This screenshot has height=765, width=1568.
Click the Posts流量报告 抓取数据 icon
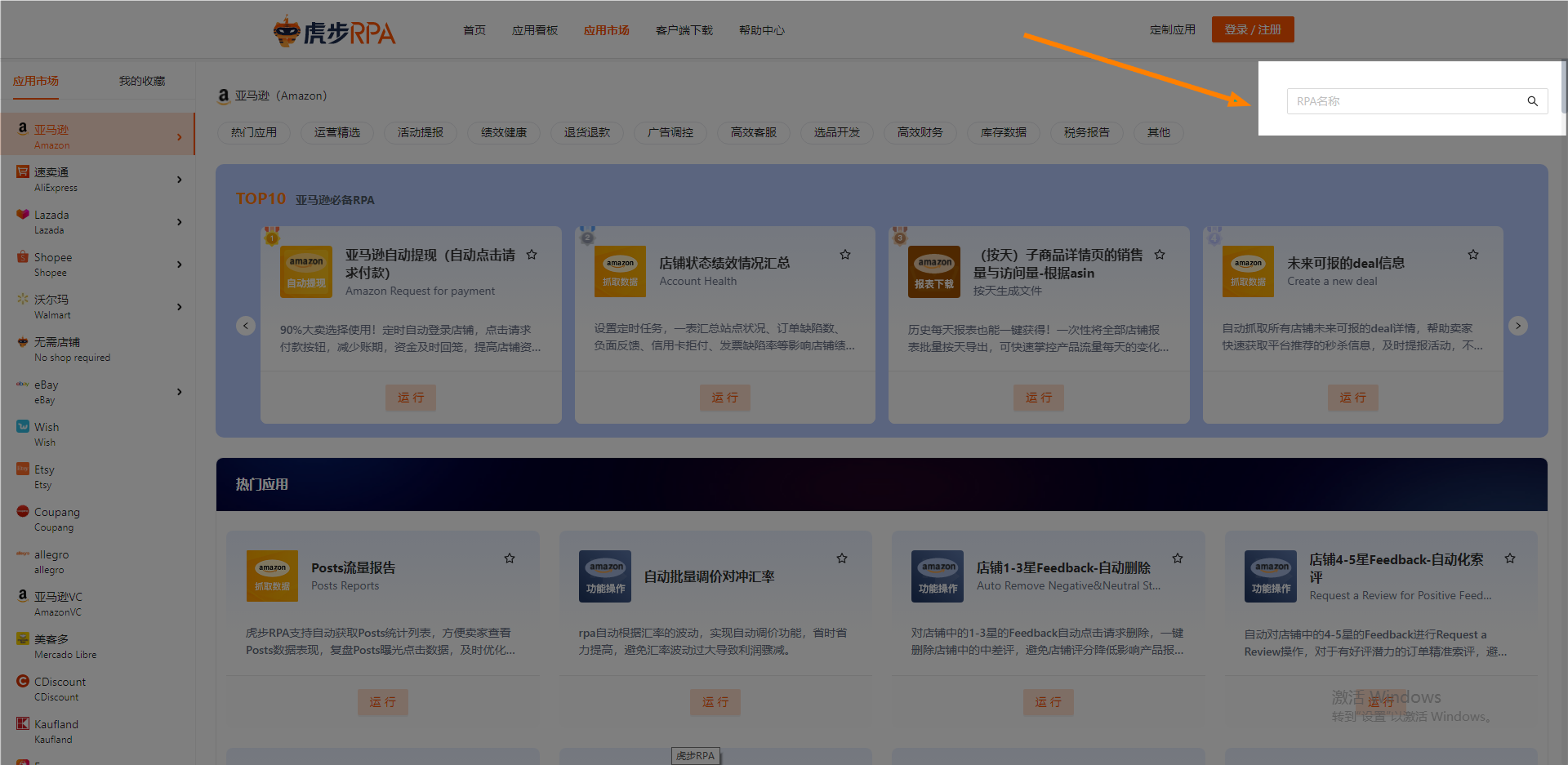272,576
